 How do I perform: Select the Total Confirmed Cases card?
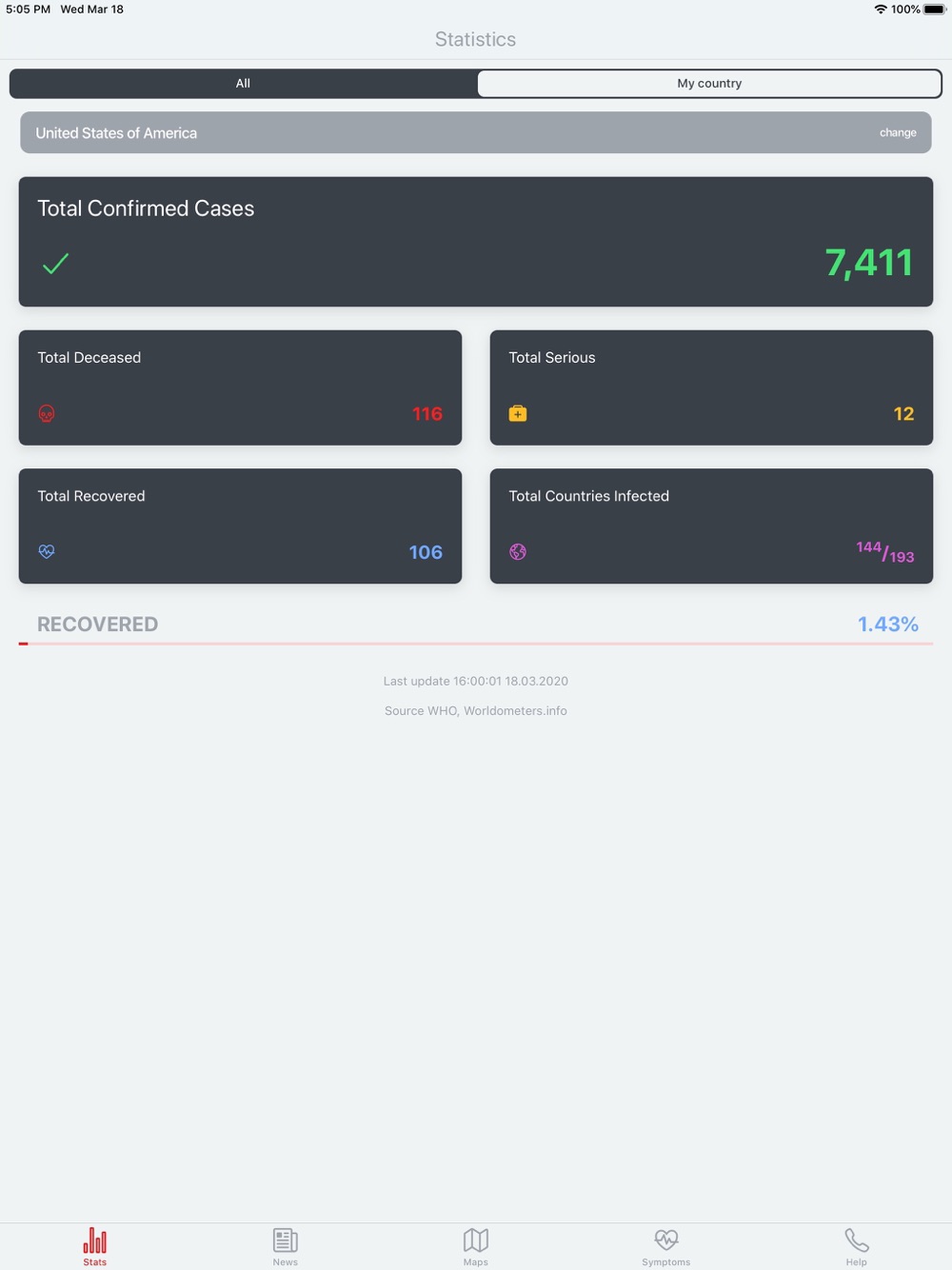[x=476, y=242]
